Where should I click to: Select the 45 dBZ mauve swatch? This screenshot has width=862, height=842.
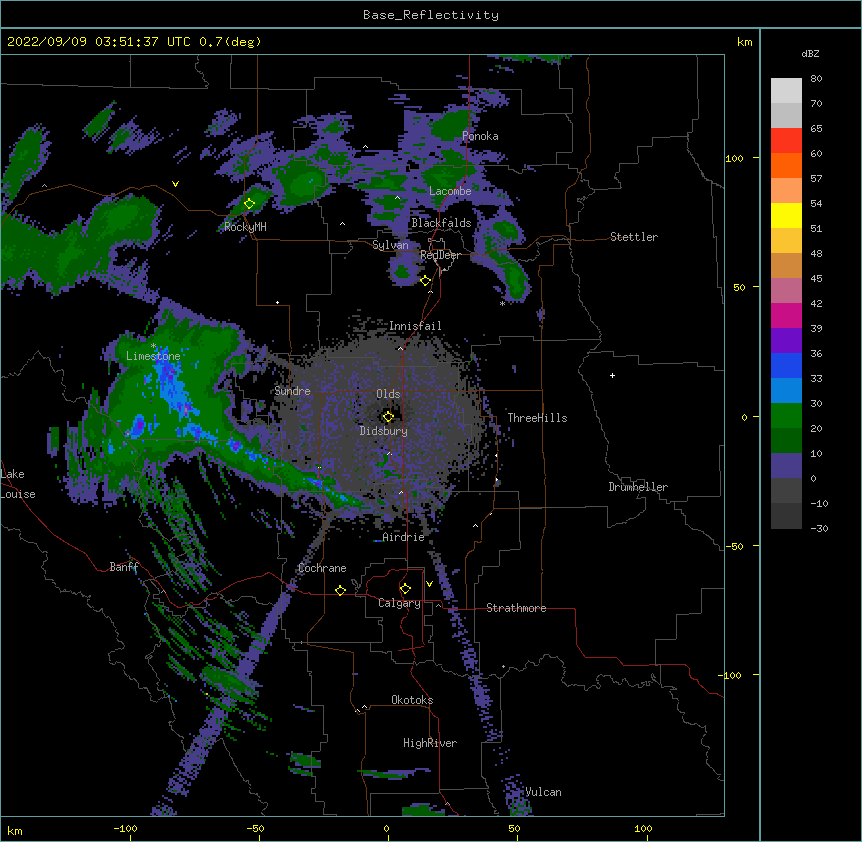pyautogui.click(x=786, y=291)
